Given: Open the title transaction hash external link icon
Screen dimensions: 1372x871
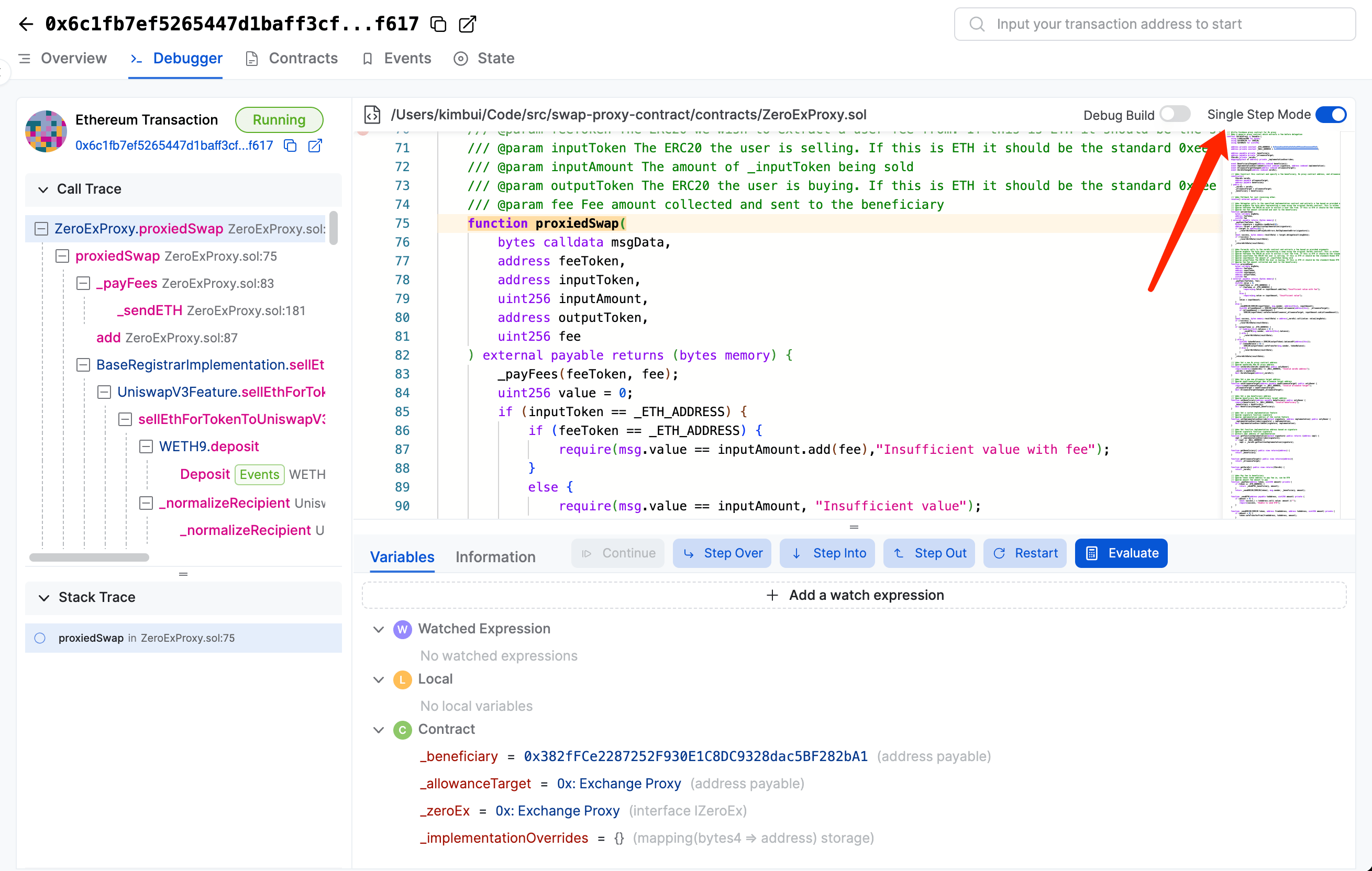Looking at the screenshot, I should pyautogui.click(x=467, y=24).
